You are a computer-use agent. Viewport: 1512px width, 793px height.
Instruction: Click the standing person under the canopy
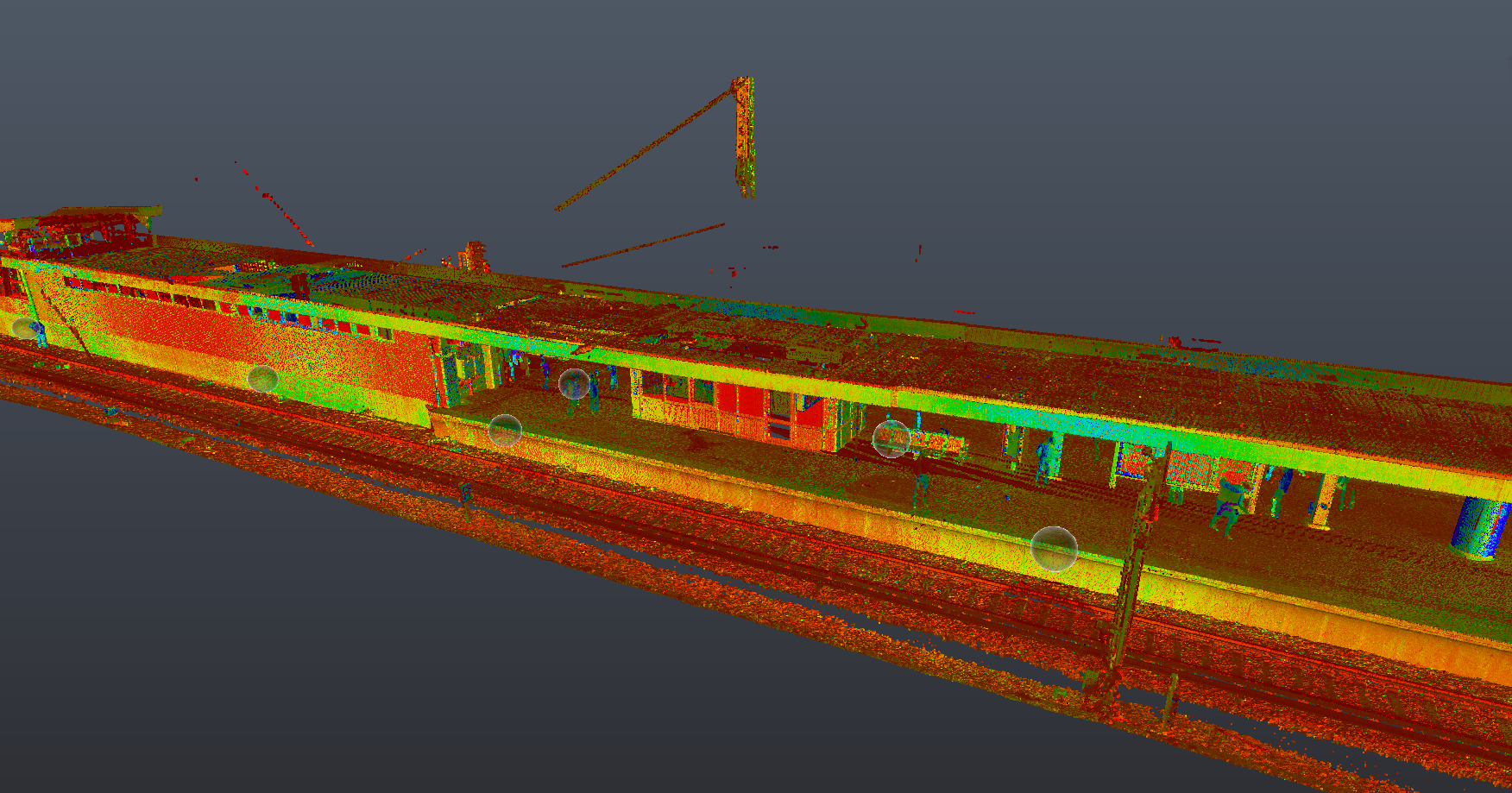pos(1045,457)
